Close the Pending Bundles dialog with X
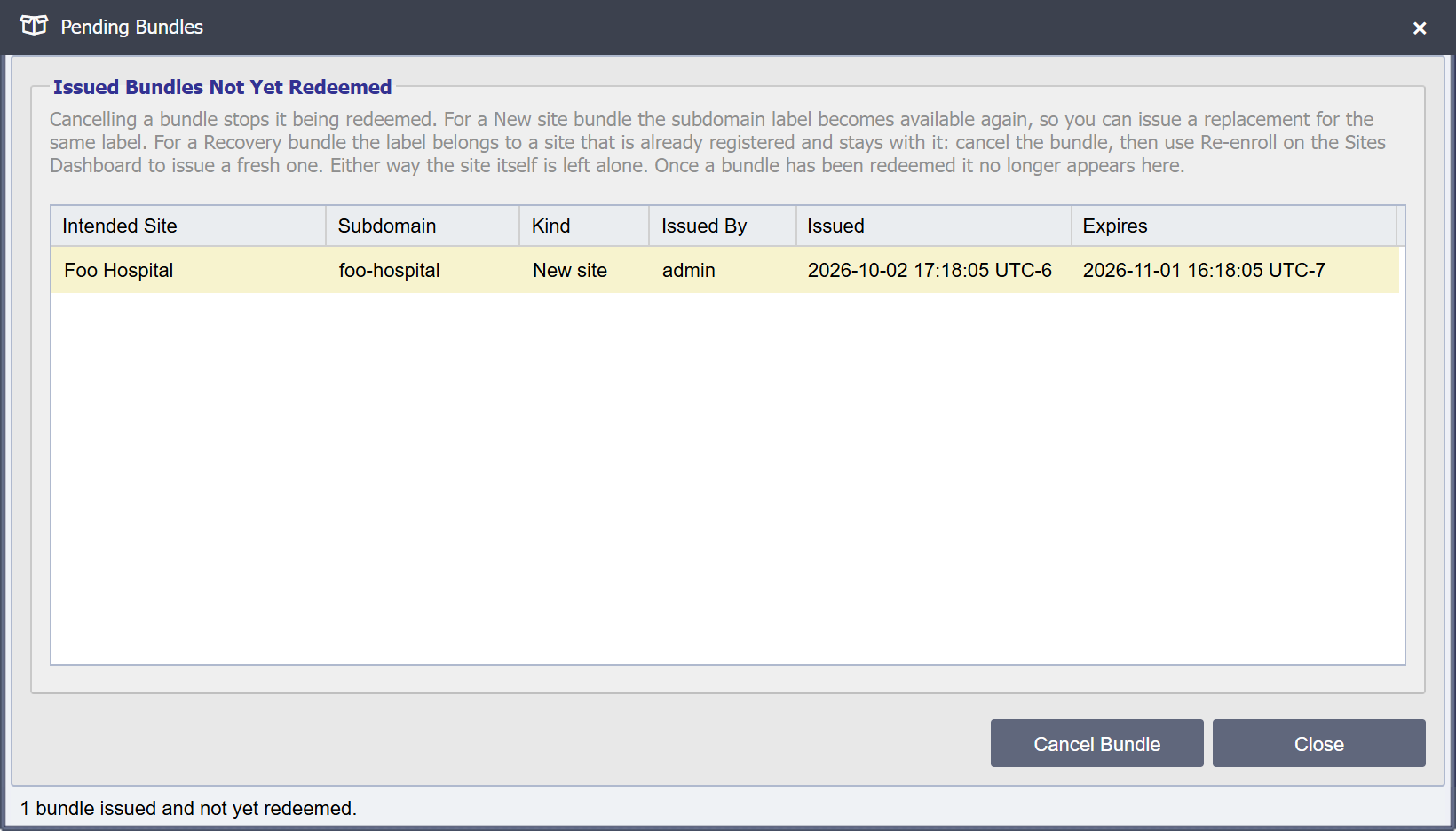This screenshot has height=831, width=1456. coord(1420,28)
